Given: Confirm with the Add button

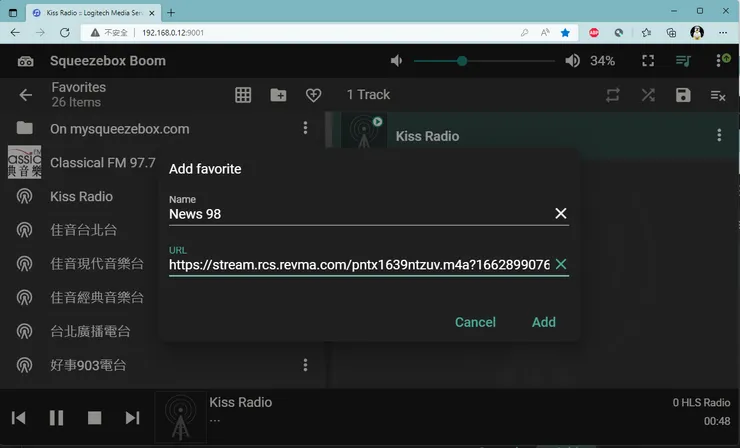Looking at the screenshot, I should pos(544,322).
